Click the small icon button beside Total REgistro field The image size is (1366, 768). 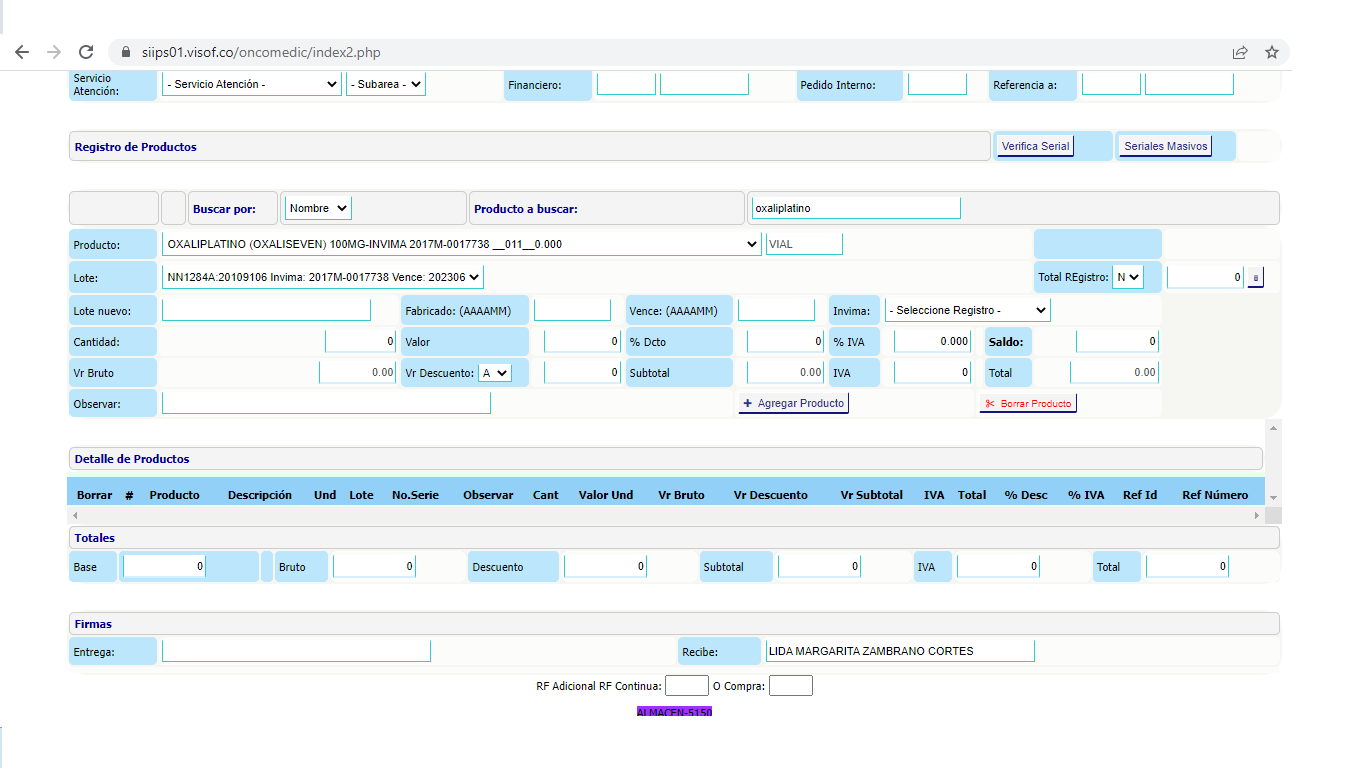(1256, 278)
